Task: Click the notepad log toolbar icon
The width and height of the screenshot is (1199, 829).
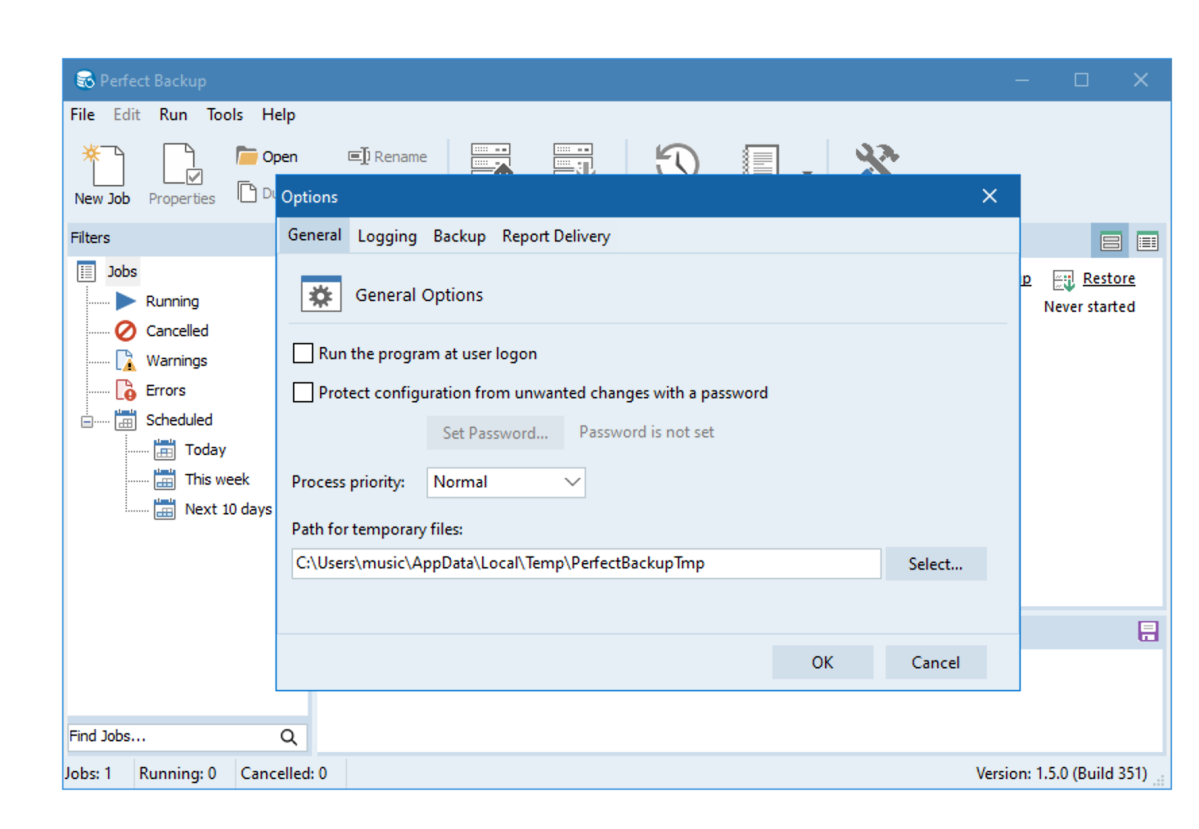Action: (x=761, y=159)
